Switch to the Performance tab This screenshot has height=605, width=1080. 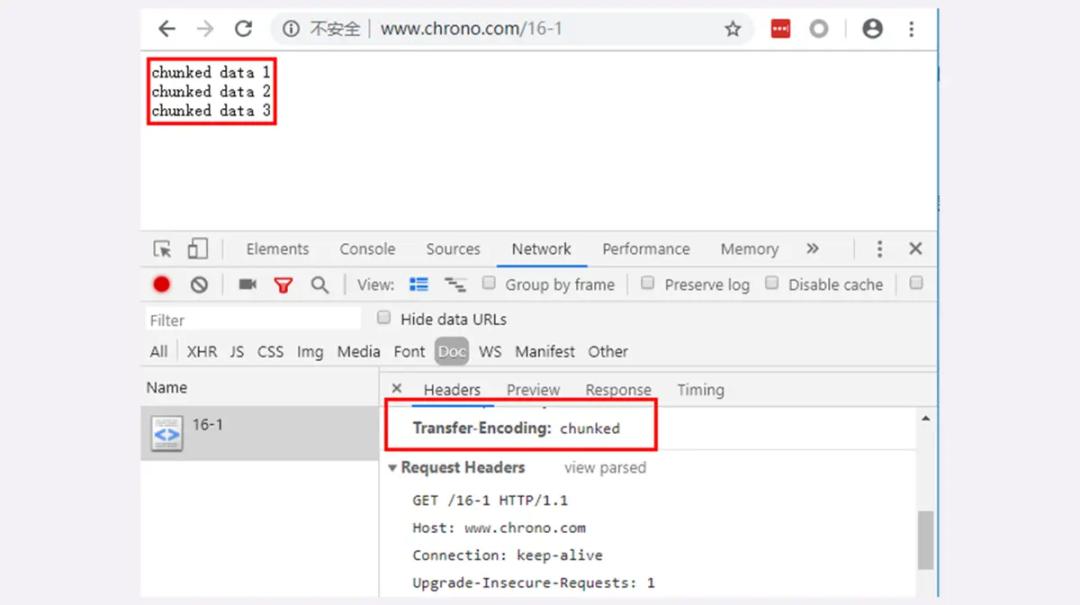click(646, 249)
